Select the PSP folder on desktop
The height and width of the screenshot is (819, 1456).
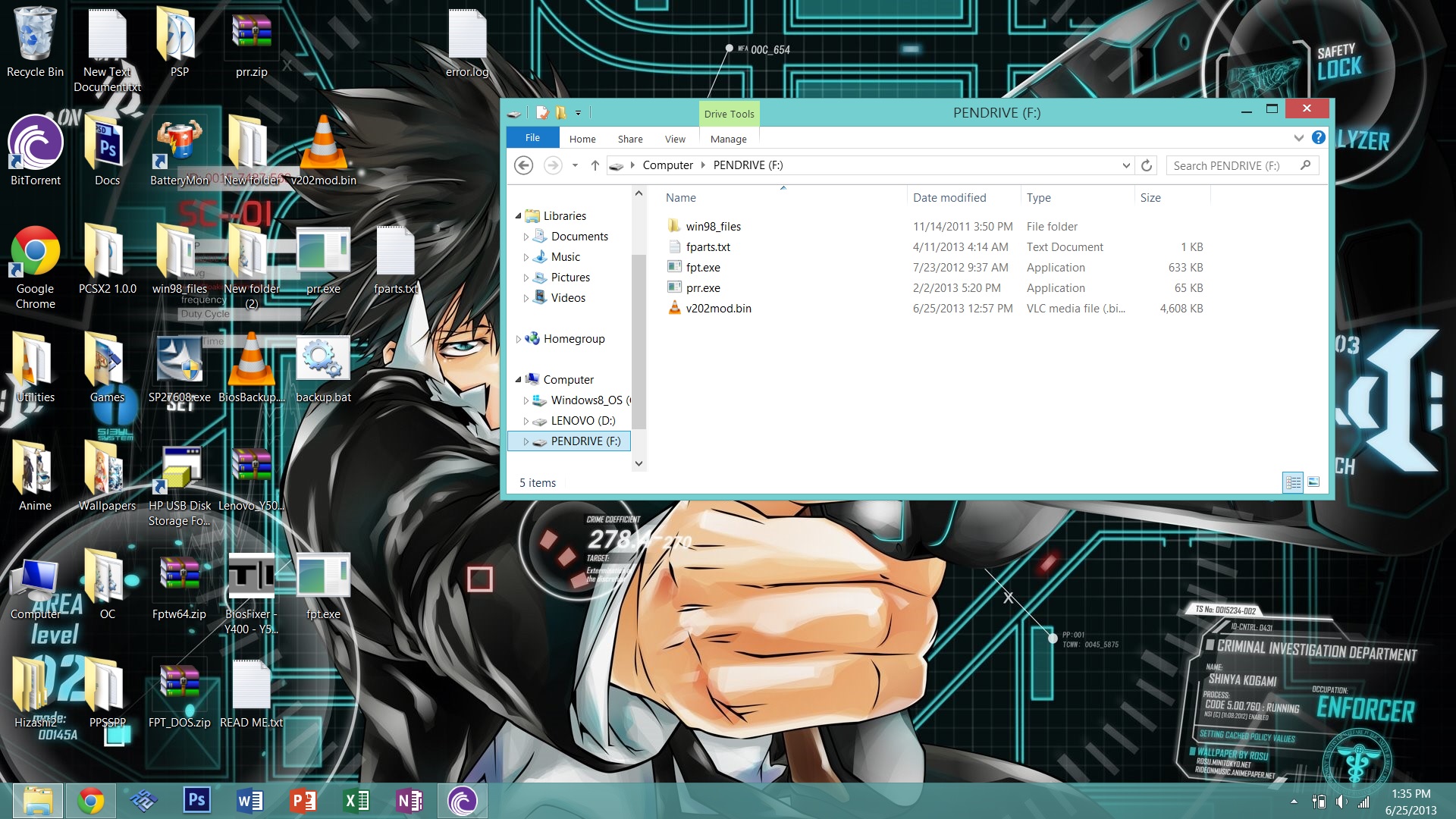(179, 42)
